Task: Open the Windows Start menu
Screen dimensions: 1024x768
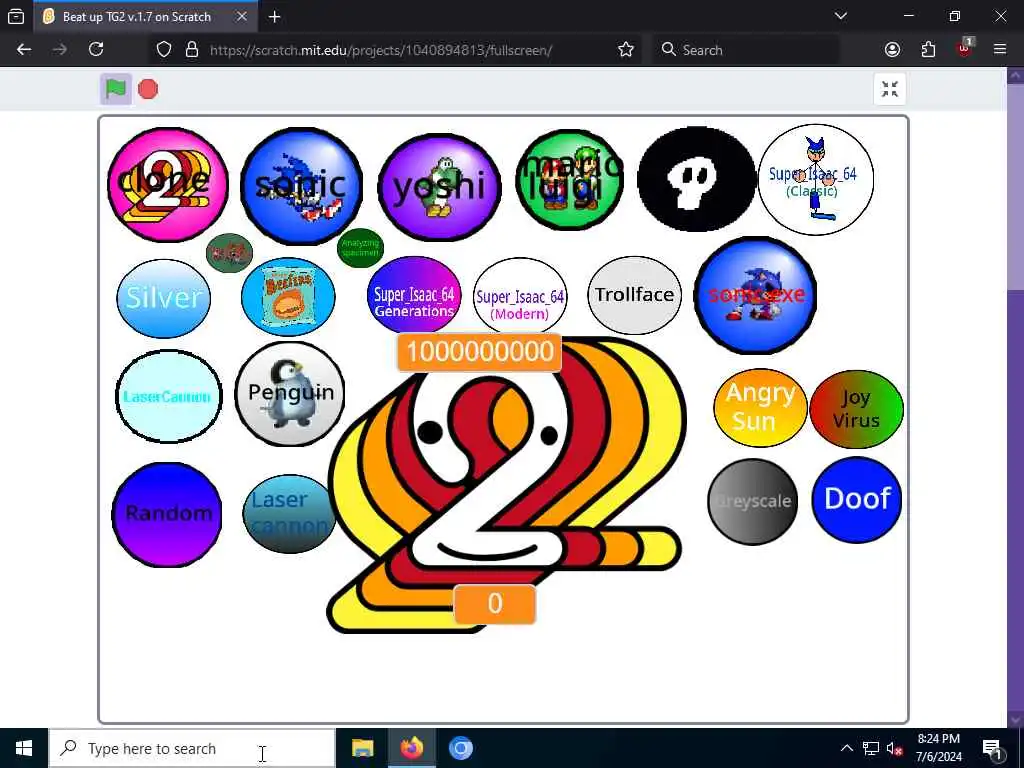Action: (x=24, y=748)
